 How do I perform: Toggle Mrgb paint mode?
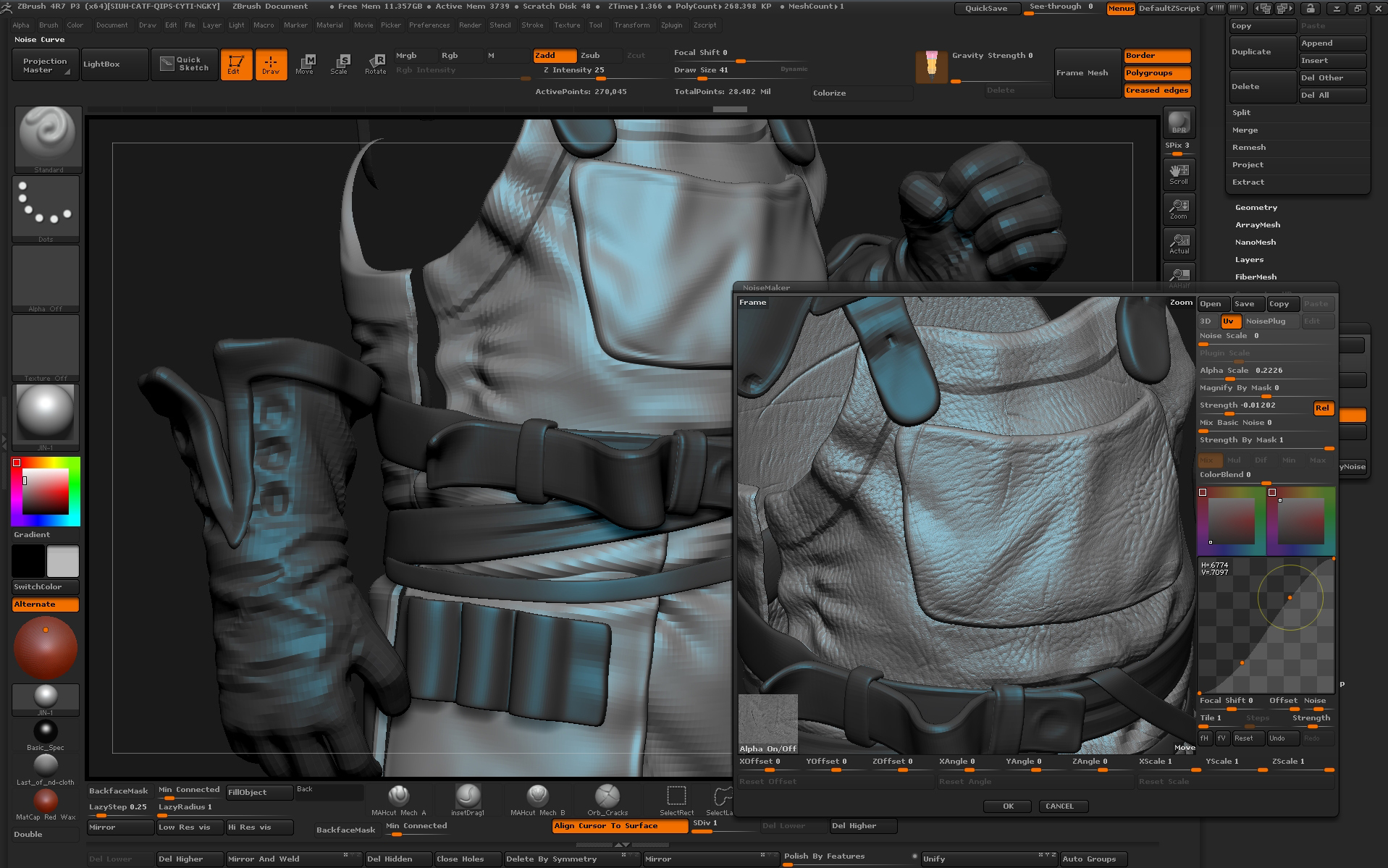pyautogui.click(x=416, y=56)
